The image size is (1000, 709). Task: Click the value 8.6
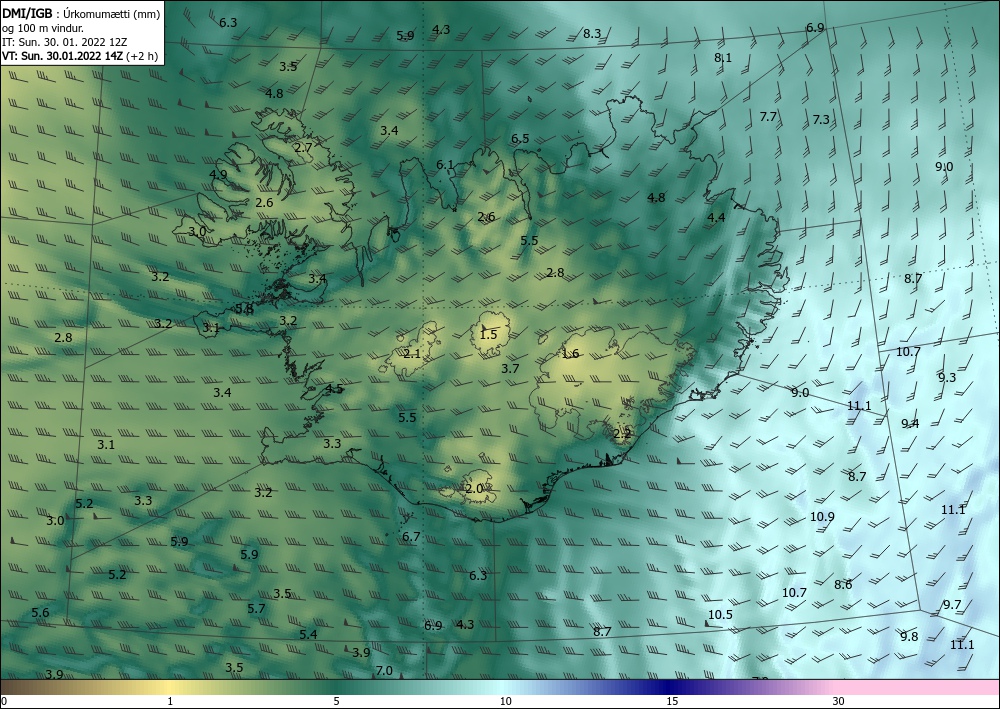point(842,585)
